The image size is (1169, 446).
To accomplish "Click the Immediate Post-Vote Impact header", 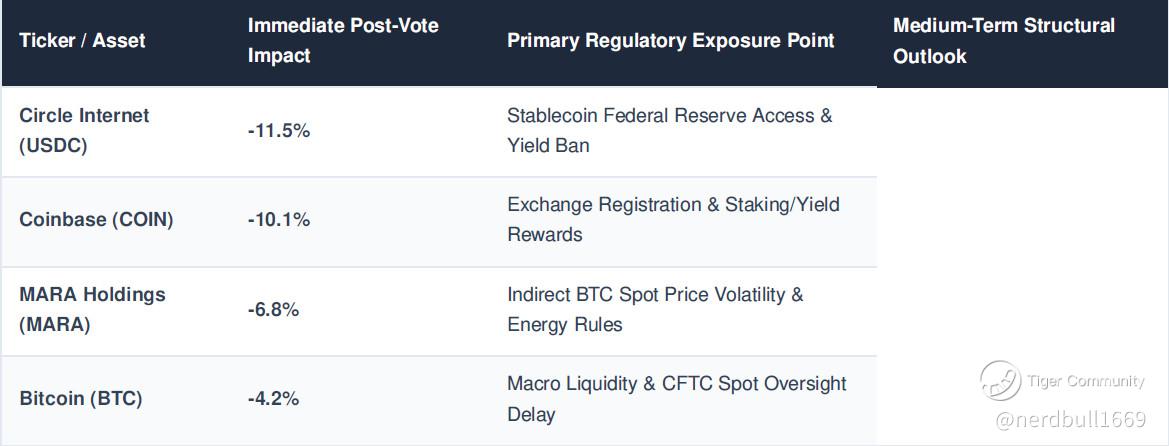I will point(343,40).
